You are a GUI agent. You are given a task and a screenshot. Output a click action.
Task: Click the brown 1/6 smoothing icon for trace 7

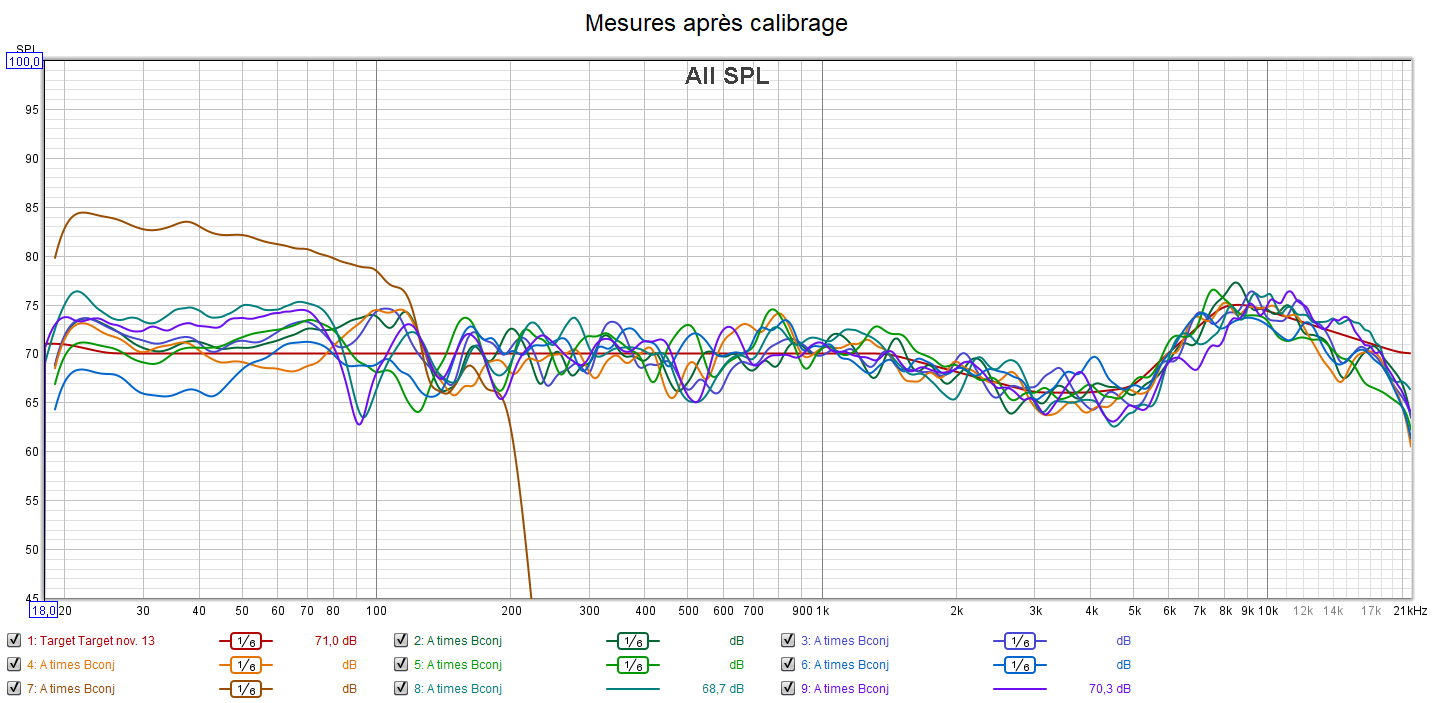[245, 689]
